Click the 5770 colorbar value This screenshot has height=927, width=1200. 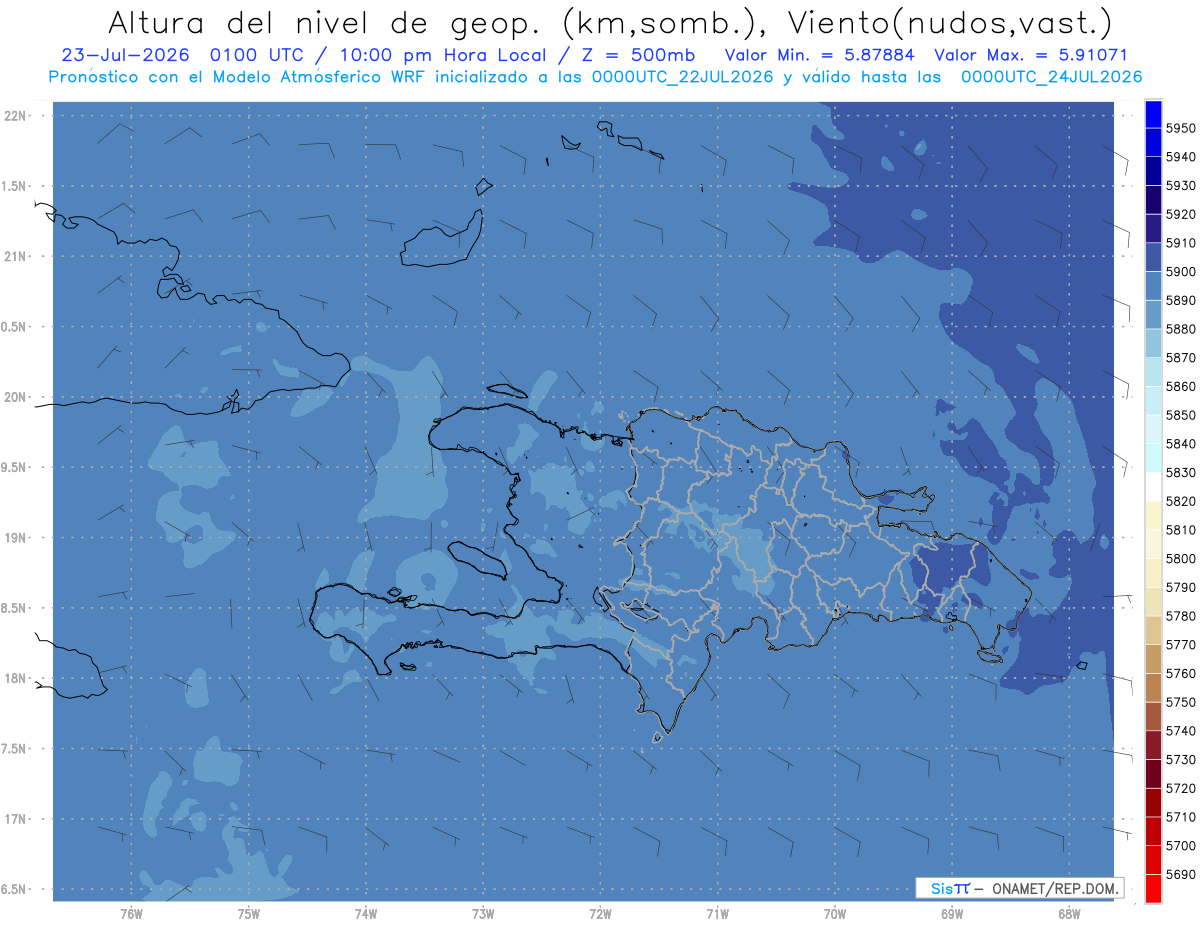(1180, 645)
